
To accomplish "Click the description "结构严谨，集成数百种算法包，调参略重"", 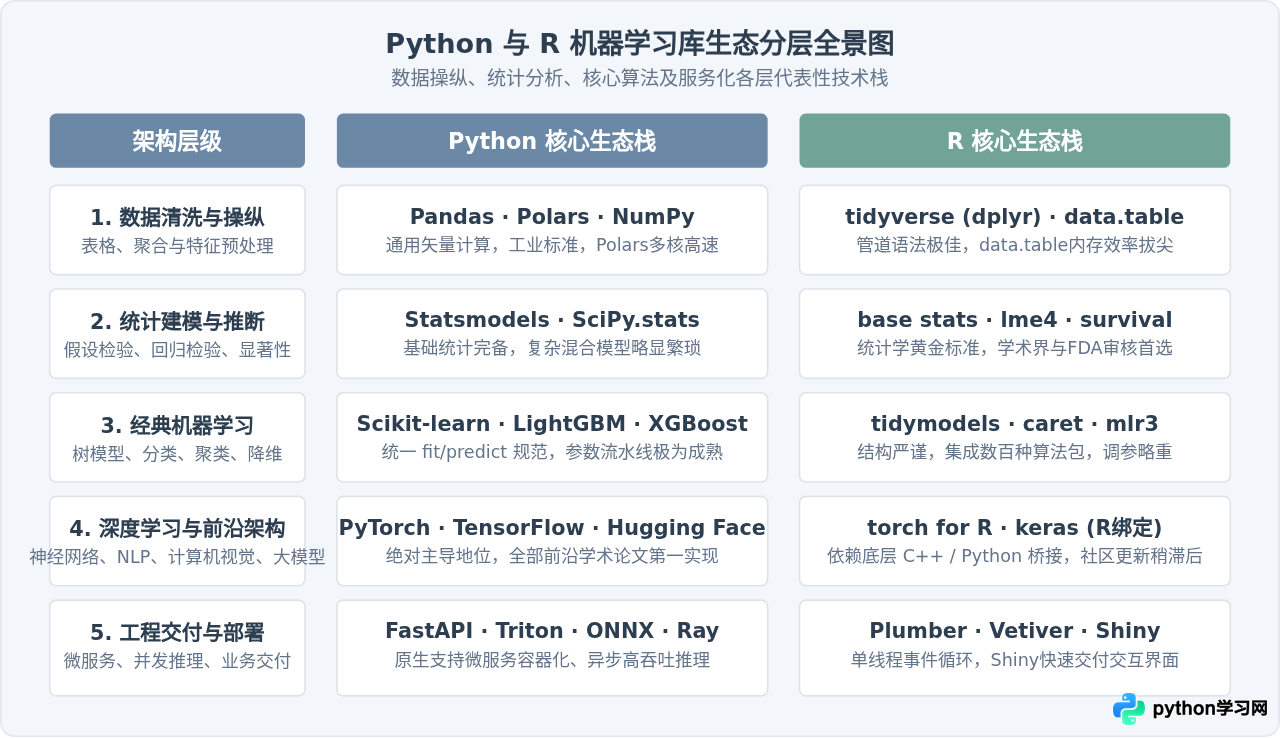I will click(x=1015, y=452).
